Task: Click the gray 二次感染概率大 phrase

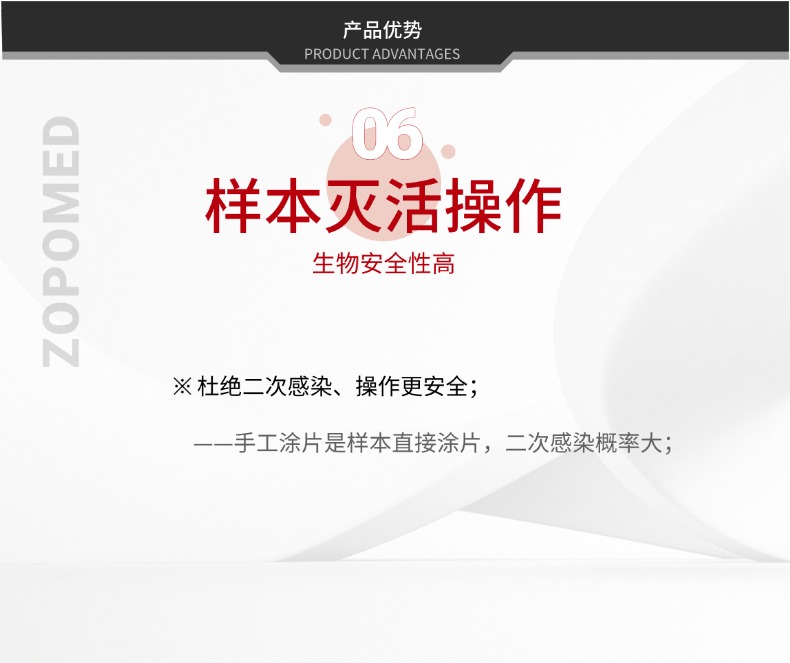Action: (583, 444)
